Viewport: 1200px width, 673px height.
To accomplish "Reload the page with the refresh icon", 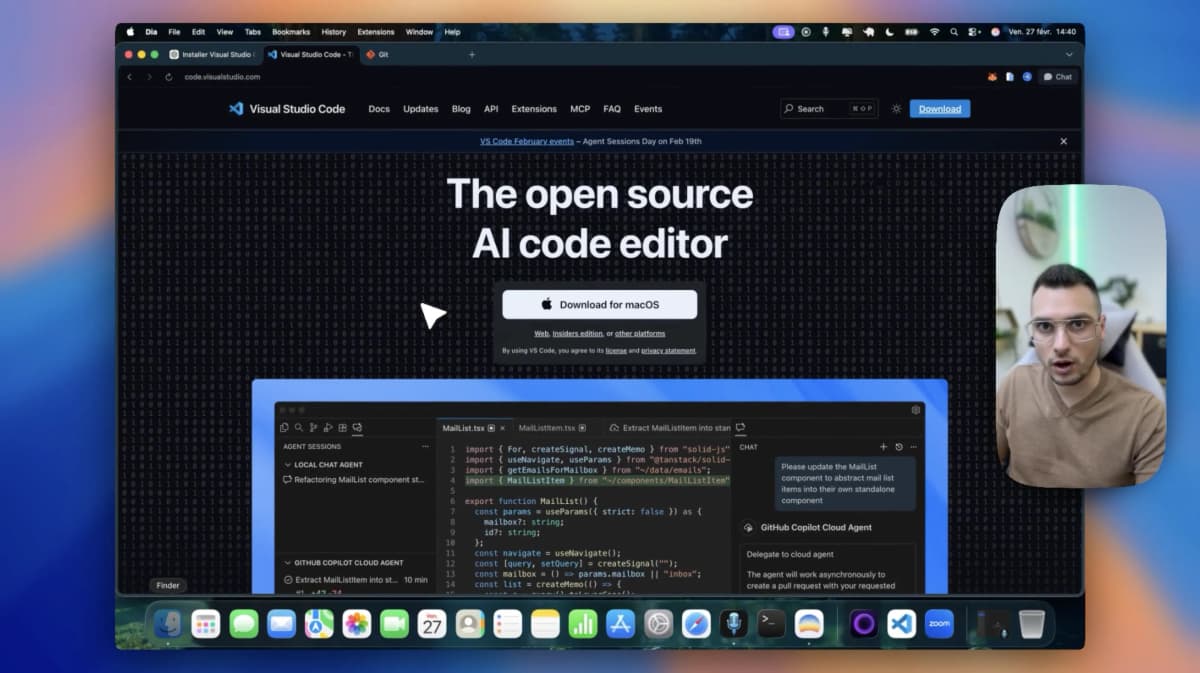I will (x=168, y=77).
